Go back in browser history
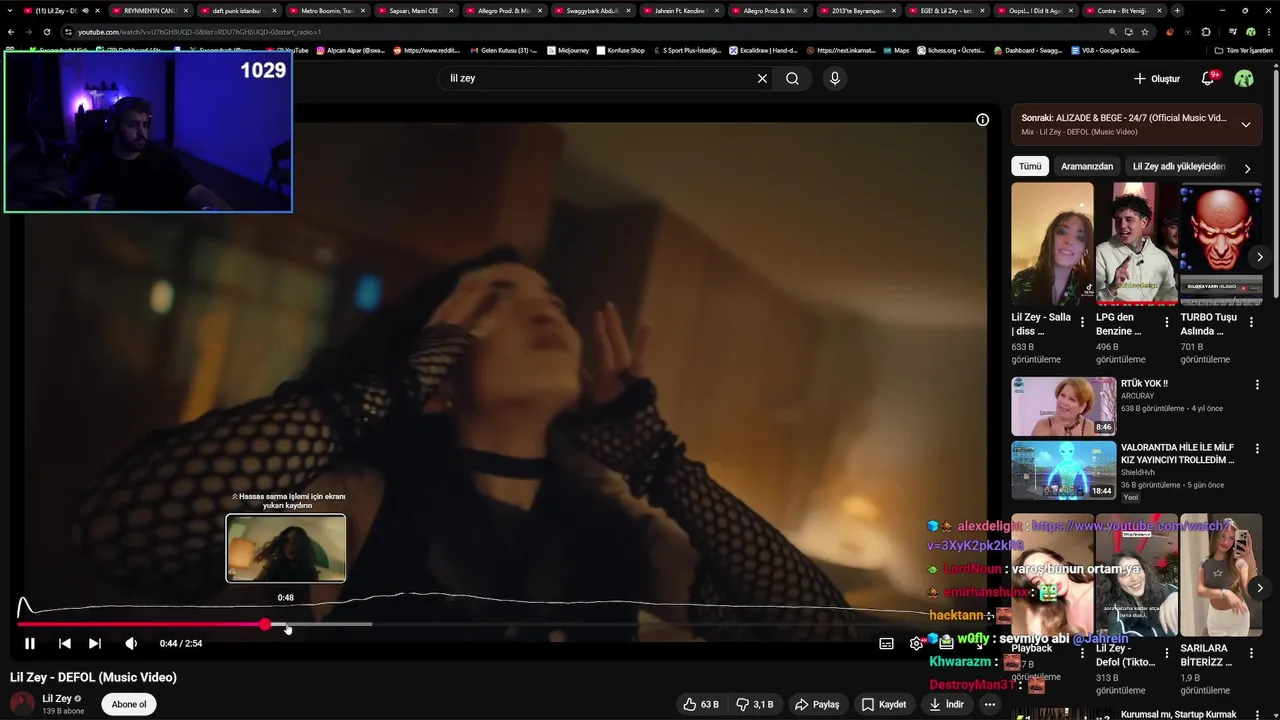Viewport: 1280px width, 720px height. pyautogui.click(x=11, y=31)
